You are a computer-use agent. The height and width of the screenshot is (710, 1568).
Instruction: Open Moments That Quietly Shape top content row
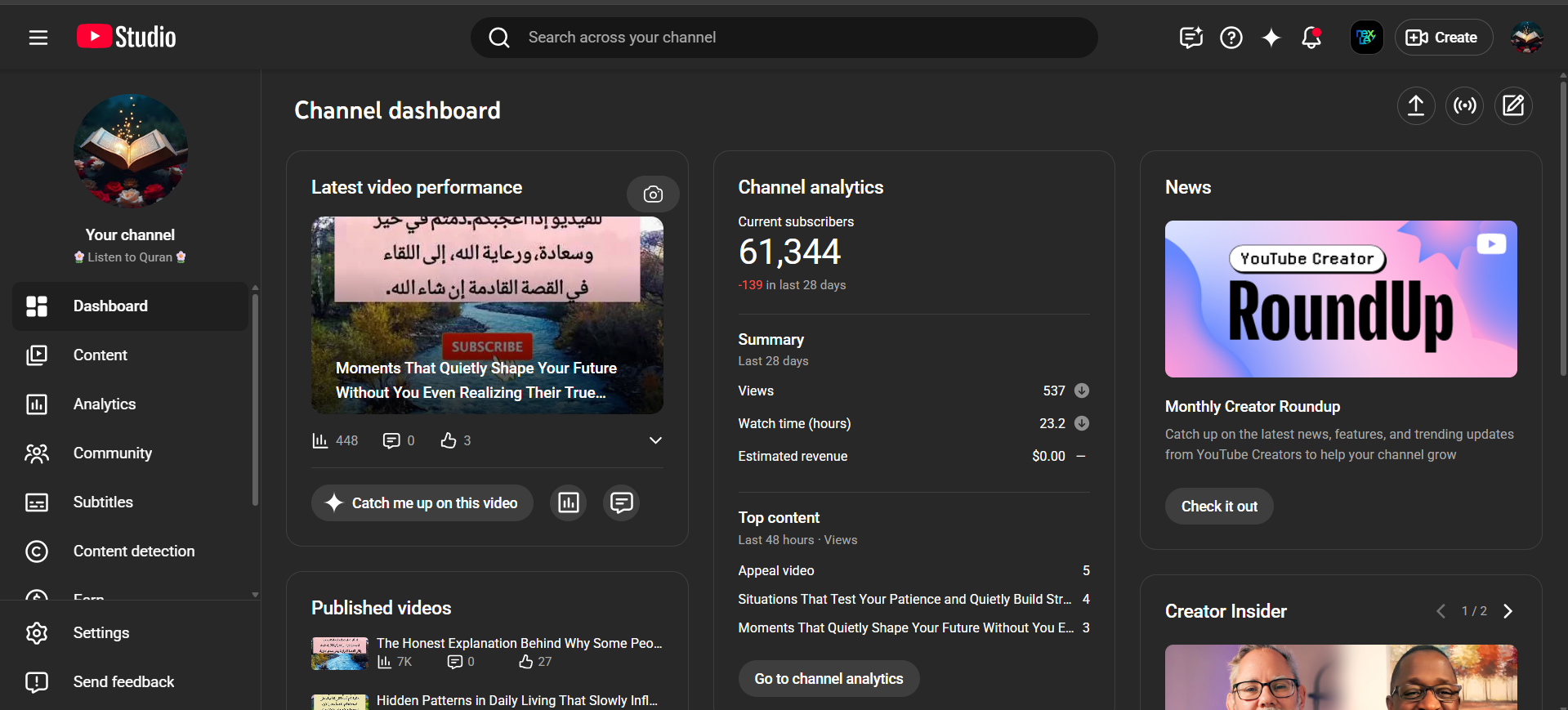(914, 627)
